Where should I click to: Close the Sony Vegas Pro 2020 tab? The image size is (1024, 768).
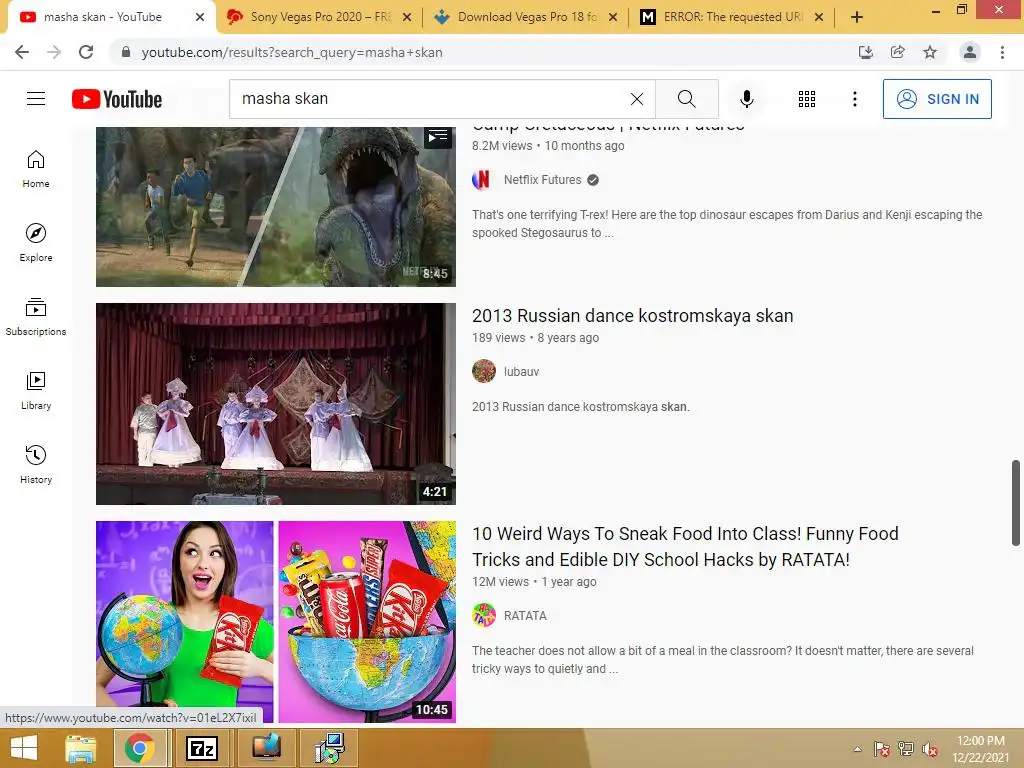pos(407,17)
